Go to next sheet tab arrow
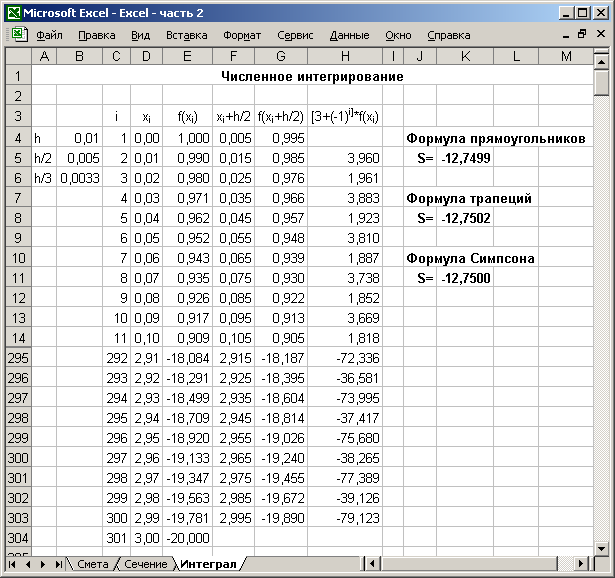This screenshot has width=615, height=578. tap(43, 564)
